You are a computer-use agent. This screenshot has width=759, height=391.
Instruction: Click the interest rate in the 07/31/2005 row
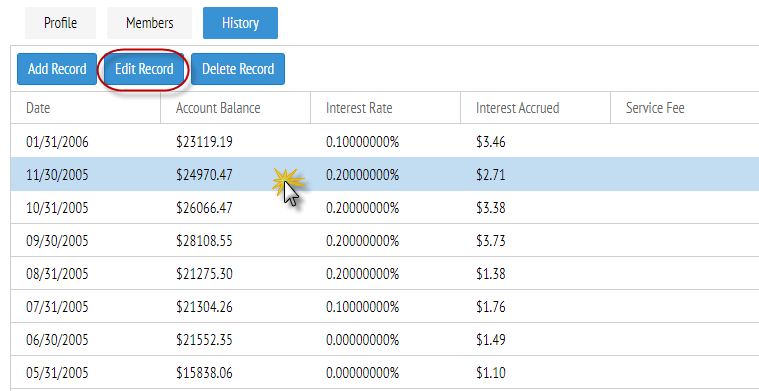pyautogui.click(x=363, y=307)
